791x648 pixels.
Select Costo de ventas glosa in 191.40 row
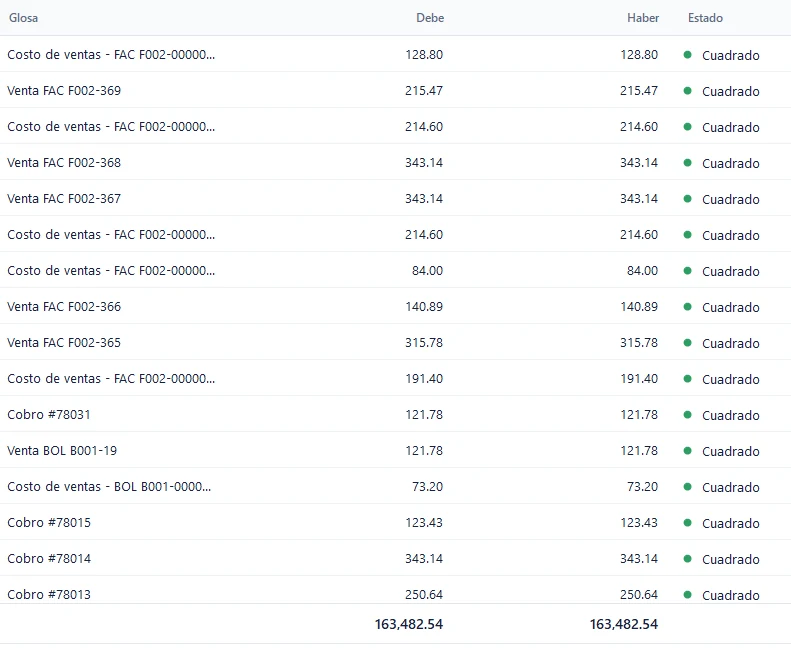pos(111,379)
